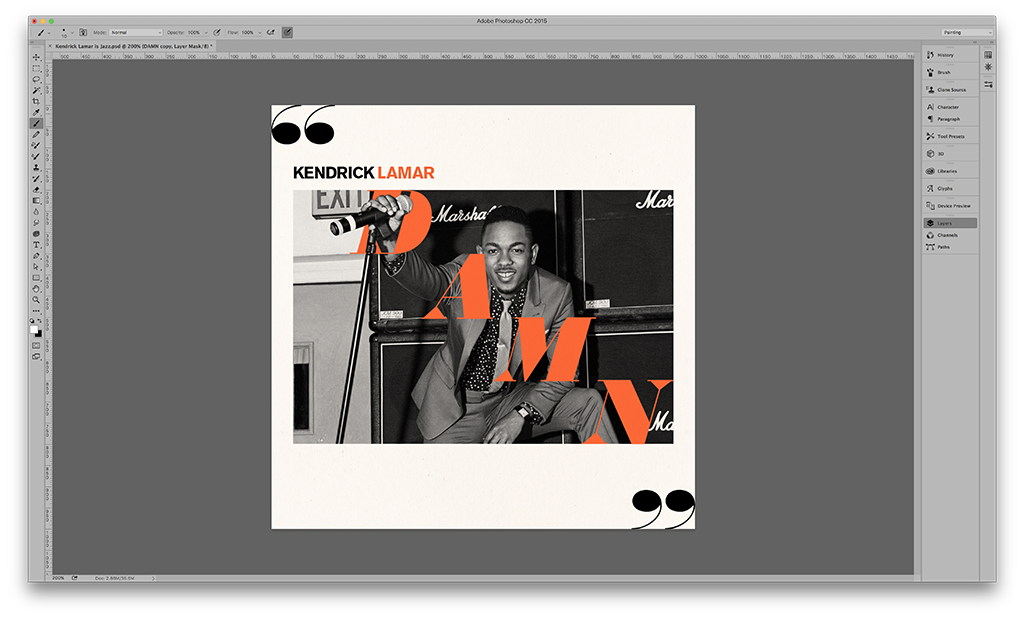
Task: Select the Rectangular Marquee tool
Action: click(x=37, y=69)
